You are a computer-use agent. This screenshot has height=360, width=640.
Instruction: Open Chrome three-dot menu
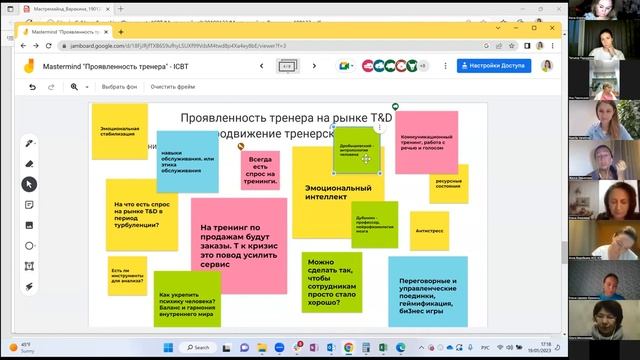point(553,46)
